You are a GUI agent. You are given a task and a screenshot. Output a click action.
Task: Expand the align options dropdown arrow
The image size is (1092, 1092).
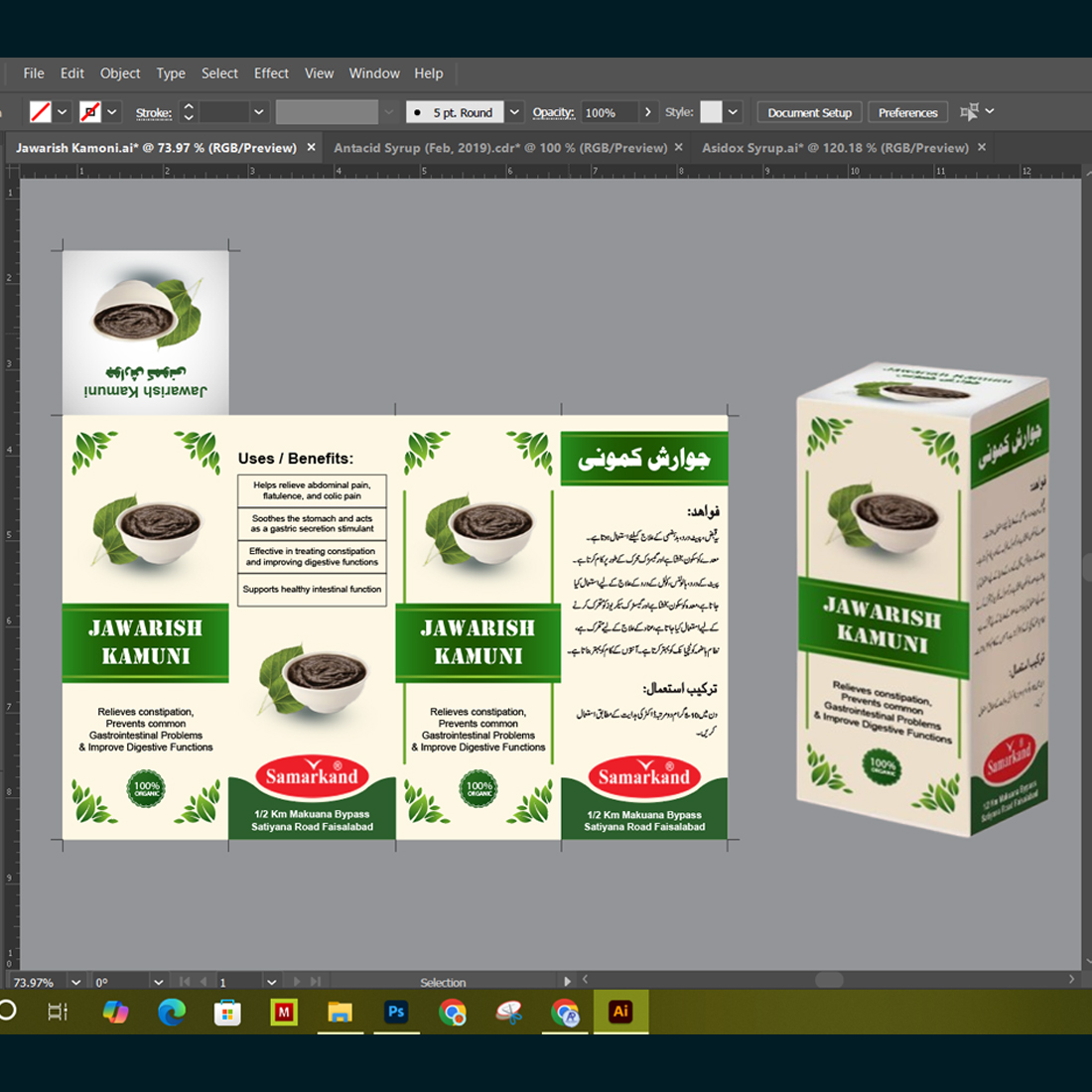[990, 111]
